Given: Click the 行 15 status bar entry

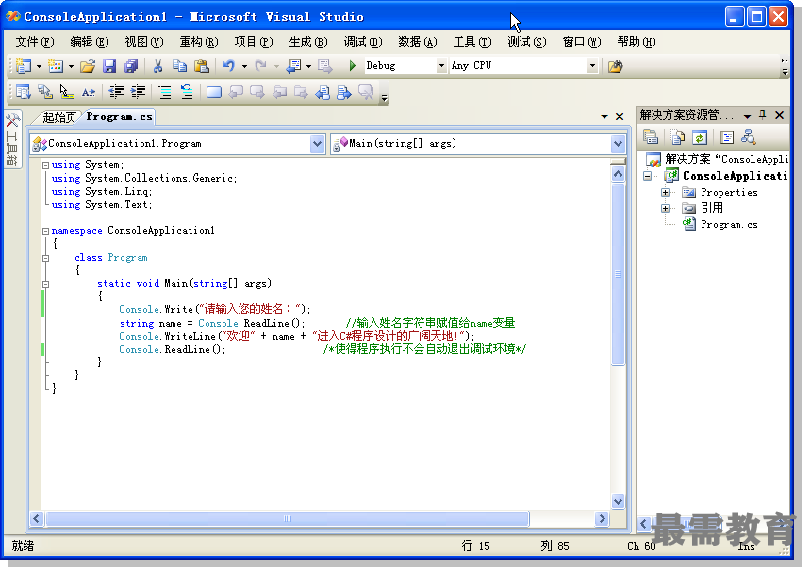Looking at the screenshot, I should tap(475, 546).
